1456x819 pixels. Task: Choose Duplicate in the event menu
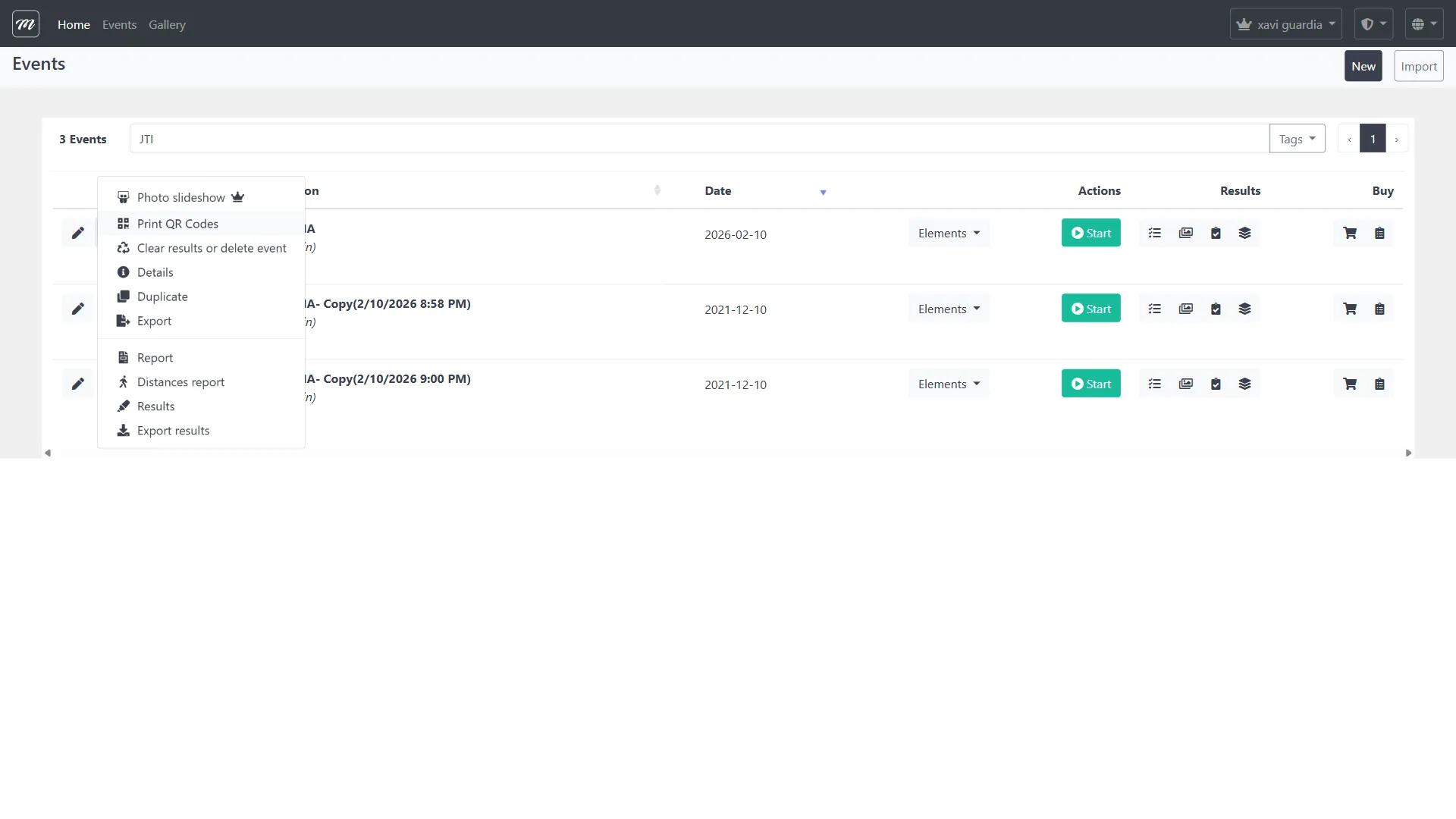click(162, 297)
